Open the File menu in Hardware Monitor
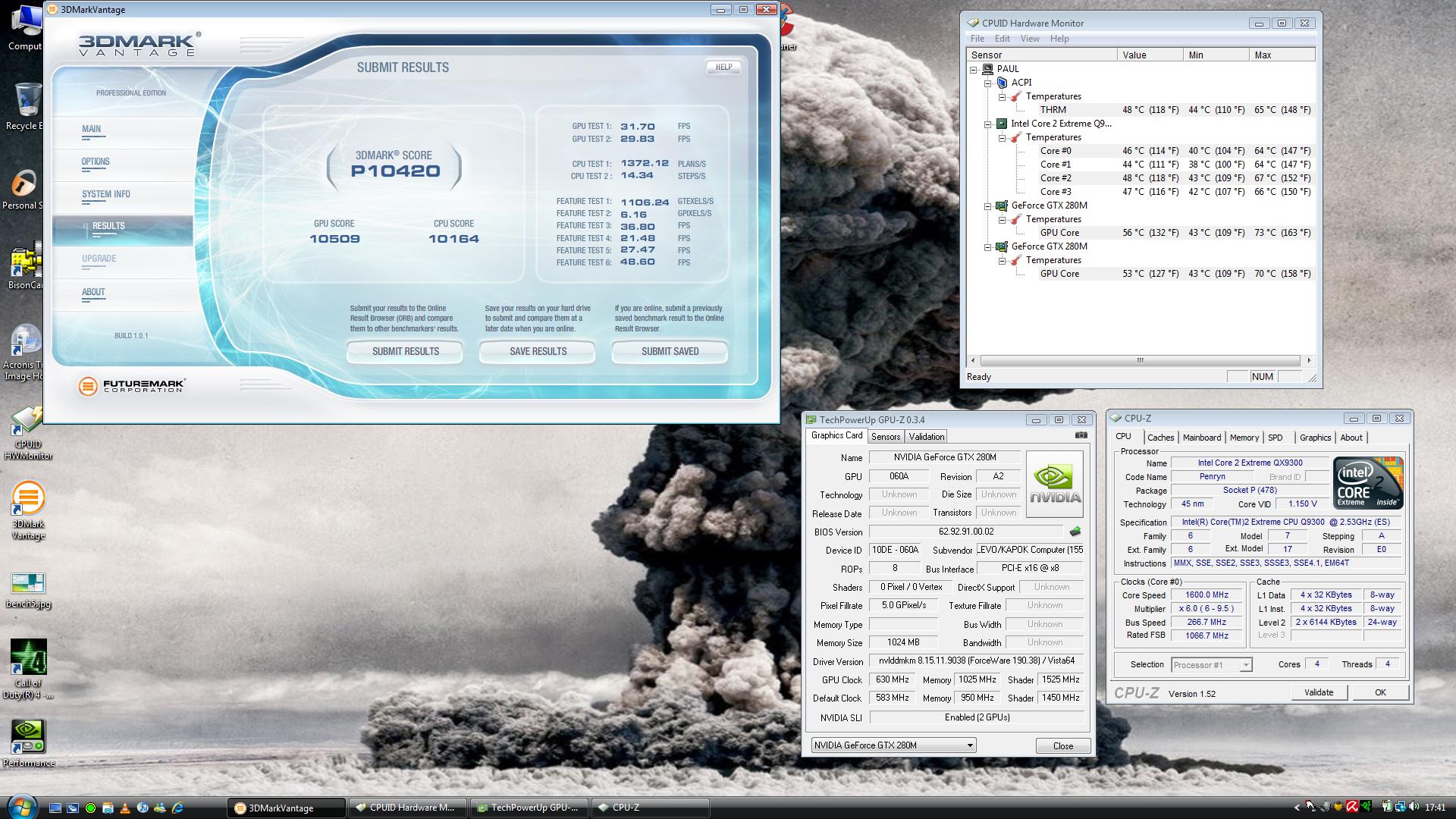Image resolution: width=1456 pixels, height=819 pixels. 977,39
